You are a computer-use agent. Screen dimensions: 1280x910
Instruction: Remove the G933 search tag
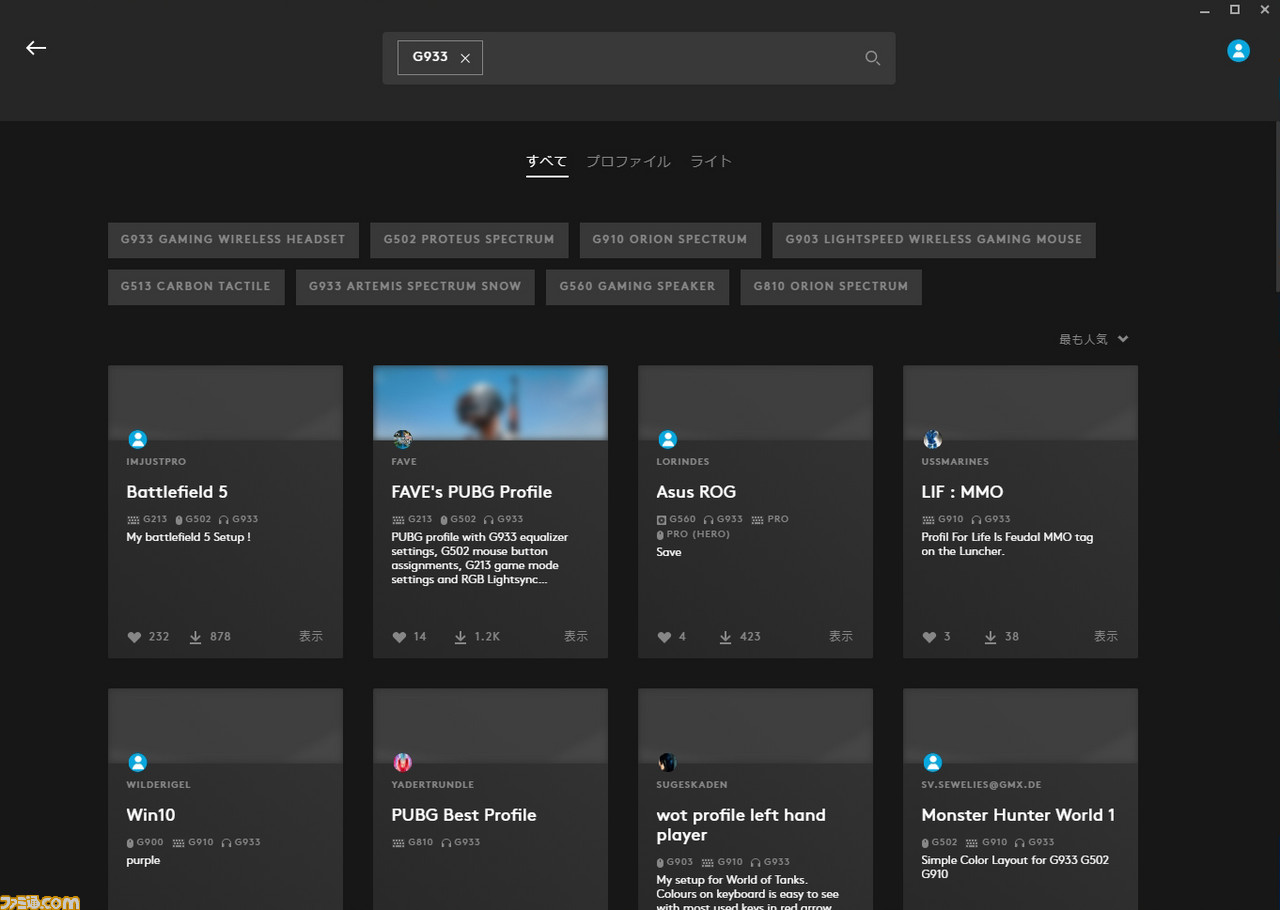[x=465, y=58]
